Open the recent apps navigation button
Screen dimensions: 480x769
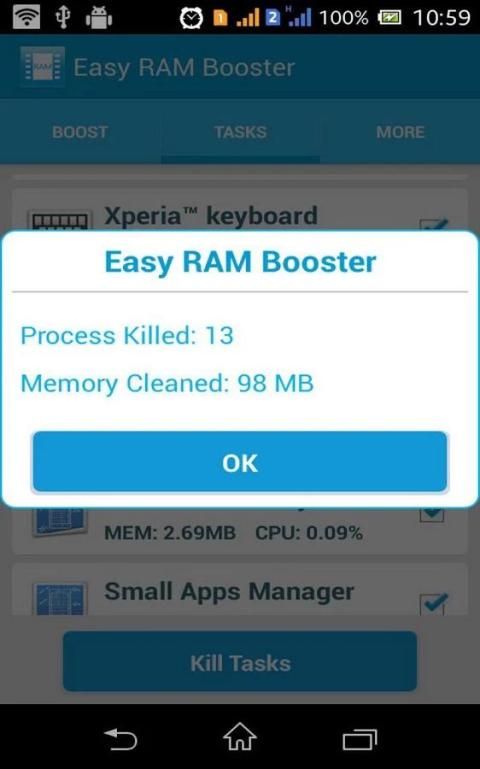359,739
